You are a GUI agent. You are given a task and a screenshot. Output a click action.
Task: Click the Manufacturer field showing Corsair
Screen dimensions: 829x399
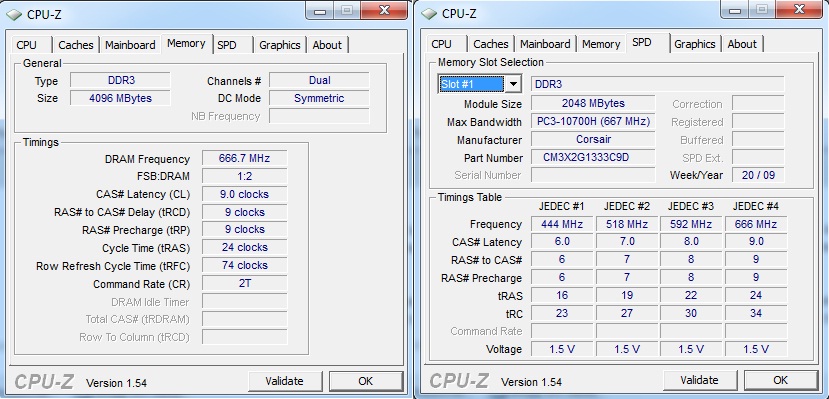tap(593, 140)
